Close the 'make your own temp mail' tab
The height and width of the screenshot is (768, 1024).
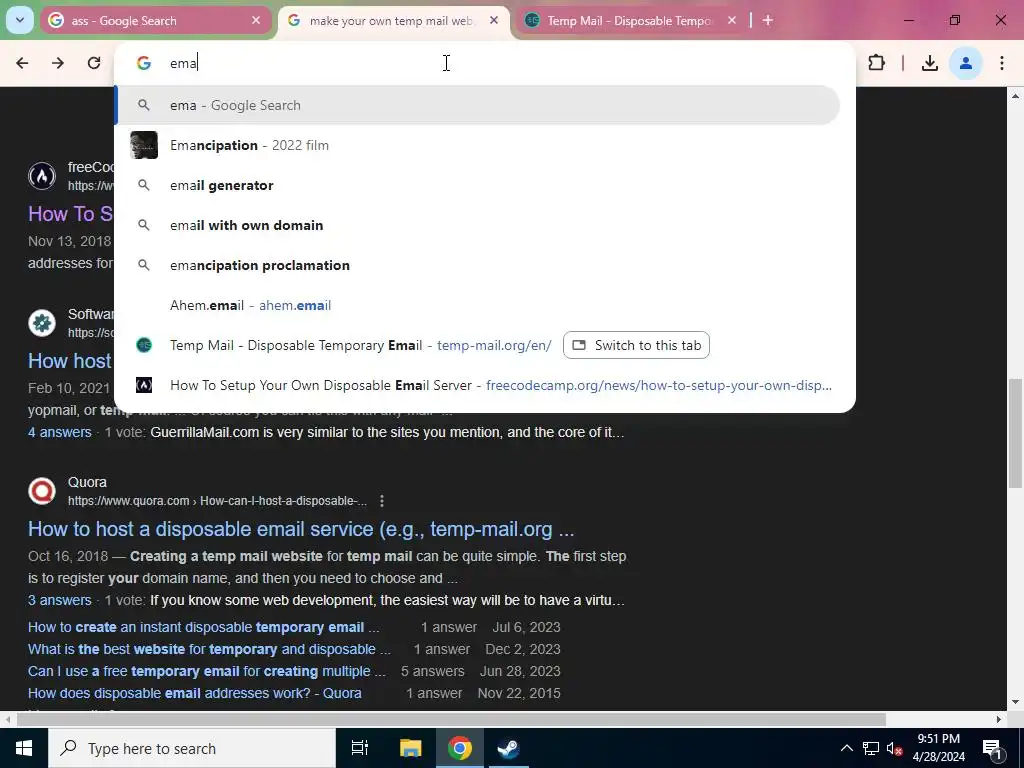click(494, 21)
